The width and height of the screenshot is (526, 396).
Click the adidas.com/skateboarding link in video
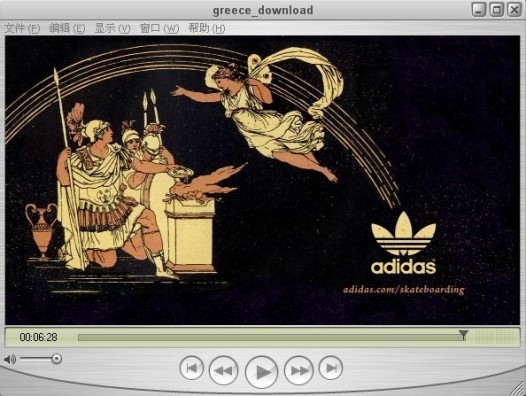[x=404, y=290]
